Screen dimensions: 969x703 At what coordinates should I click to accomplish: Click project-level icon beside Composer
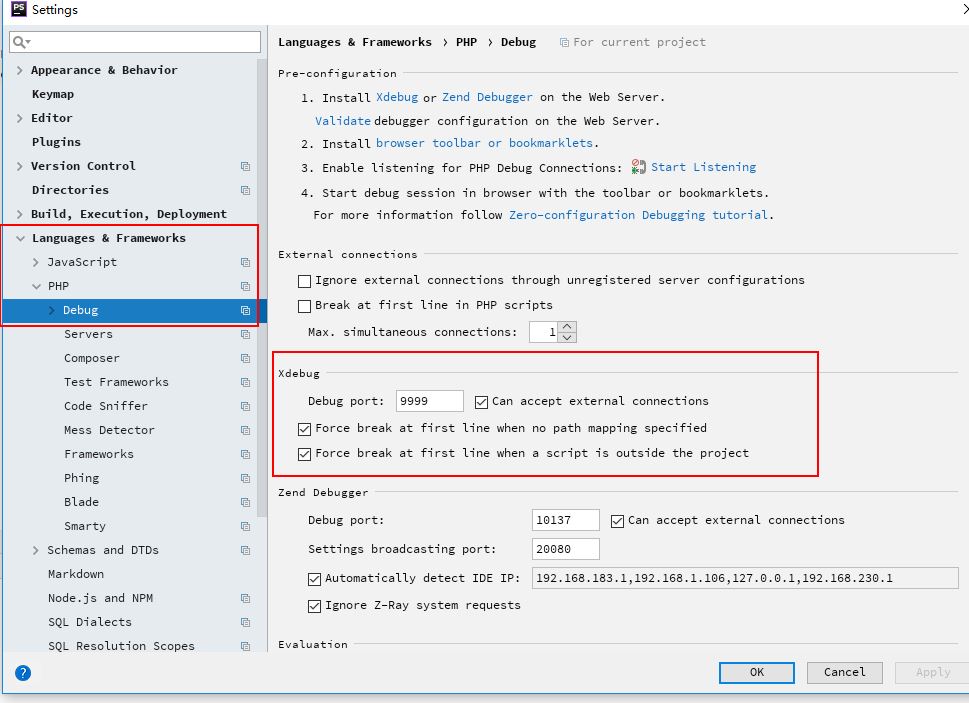coord(245,358)
